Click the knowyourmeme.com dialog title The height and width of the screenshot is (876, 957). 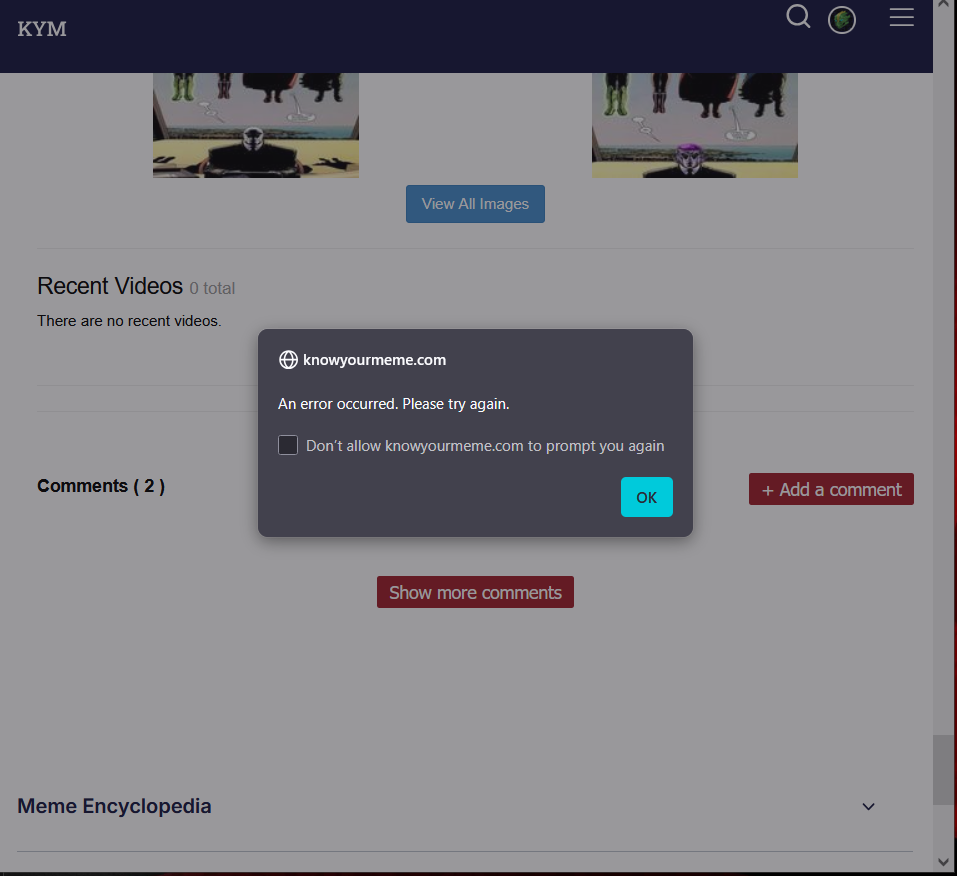374,360
